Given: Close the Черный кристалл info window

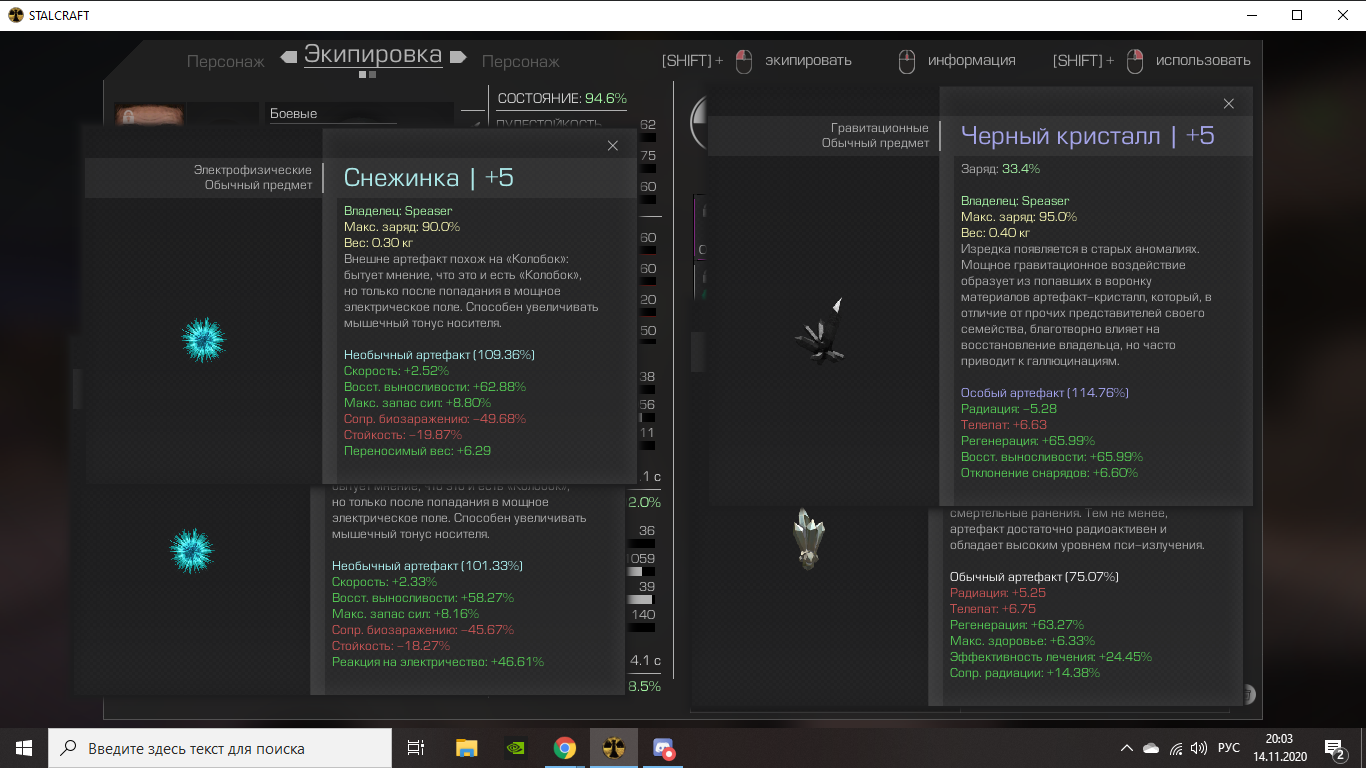Looking at the screenshot, I should pyautogui.click(x=1229, y=104).
